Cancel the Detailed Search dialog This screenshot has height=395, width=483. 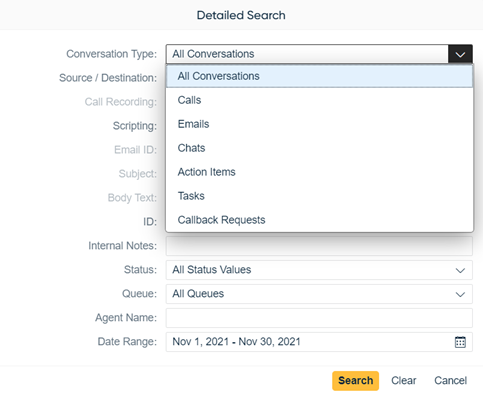point(450,381)
